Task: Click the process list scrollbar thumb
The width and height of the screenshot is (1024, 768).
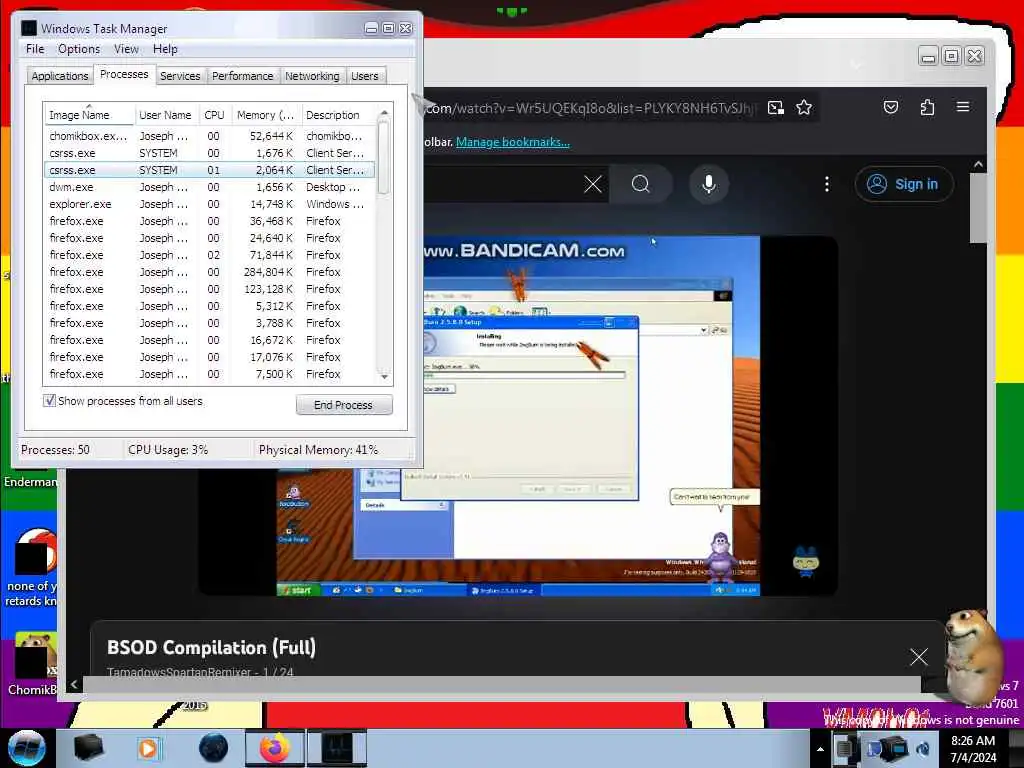Action: click(x=384, y=157)
